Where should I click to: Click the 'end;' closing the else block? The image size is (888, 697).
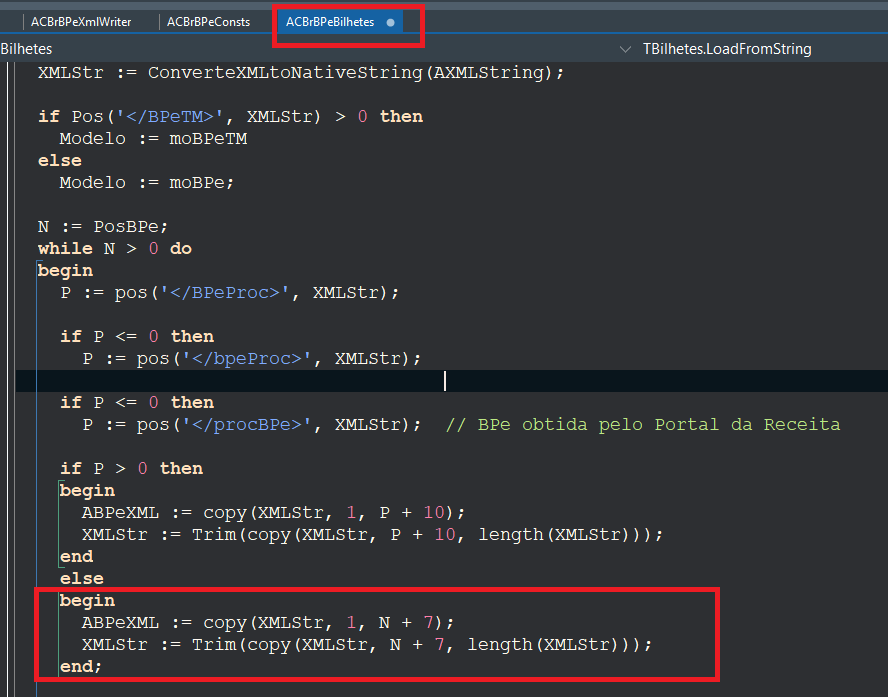pyautogui.click(x=81, y=666)
